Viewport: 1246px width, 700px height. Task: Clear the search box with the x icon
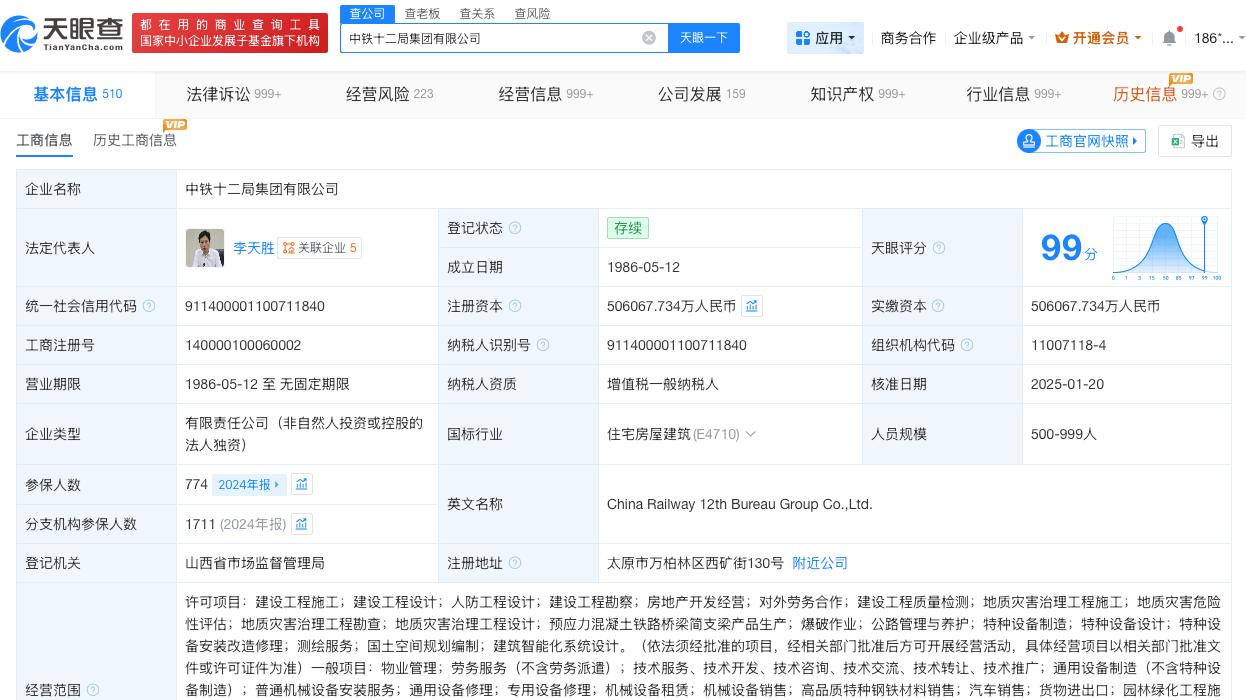tap(649, 37)
